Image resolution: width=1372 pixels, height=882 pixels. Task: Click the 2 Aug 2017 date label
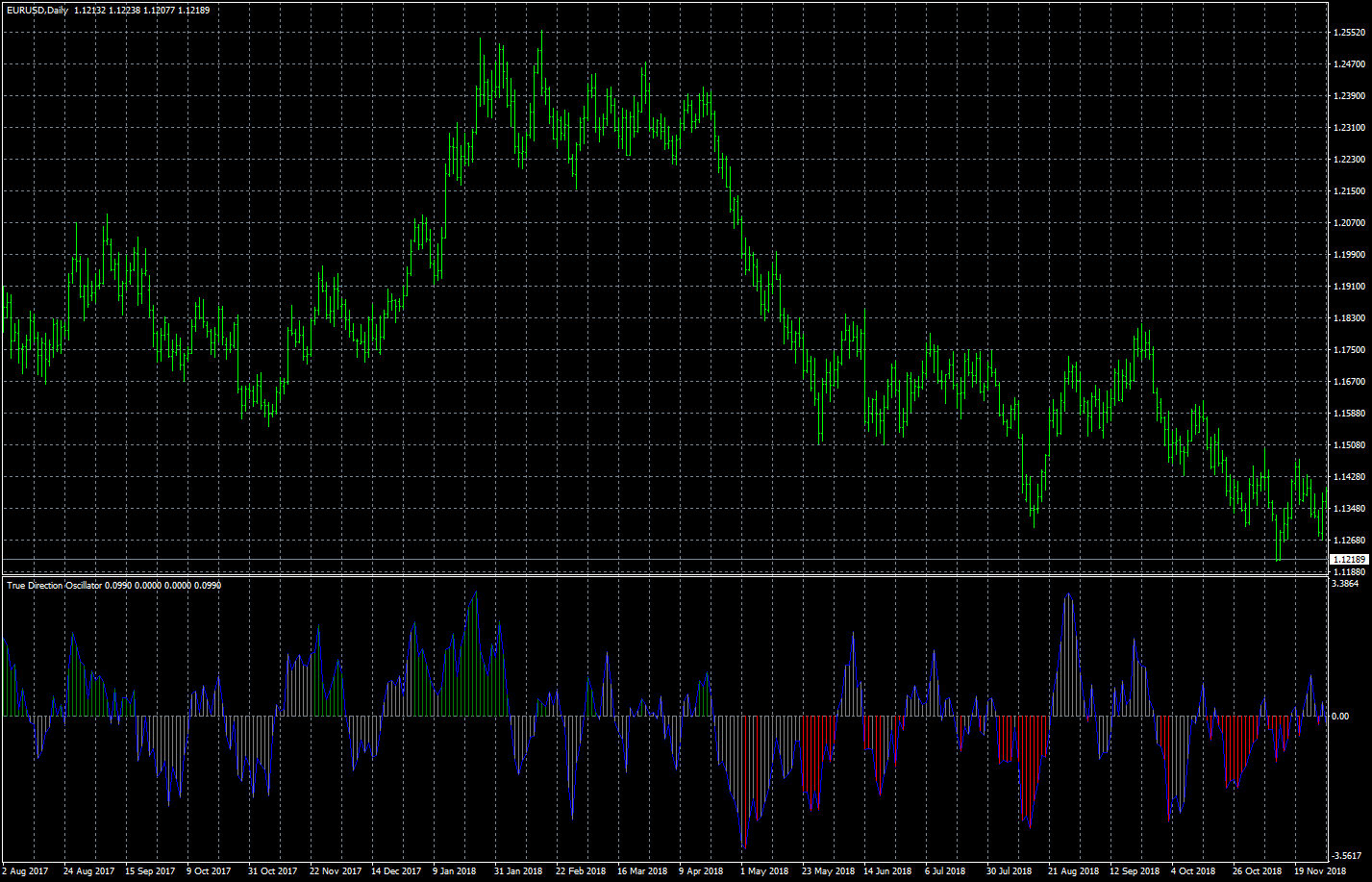[x=25, y=871]
